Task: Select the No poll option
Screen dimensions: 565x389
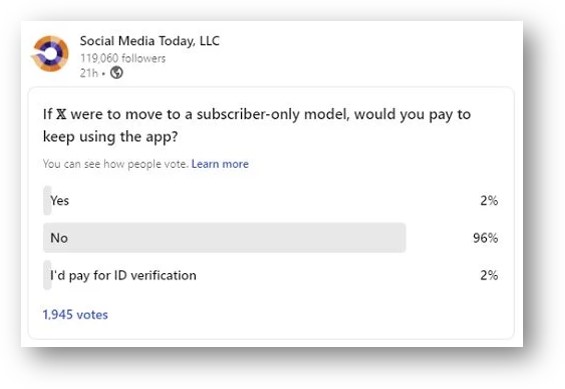Action: coord(271,238)
